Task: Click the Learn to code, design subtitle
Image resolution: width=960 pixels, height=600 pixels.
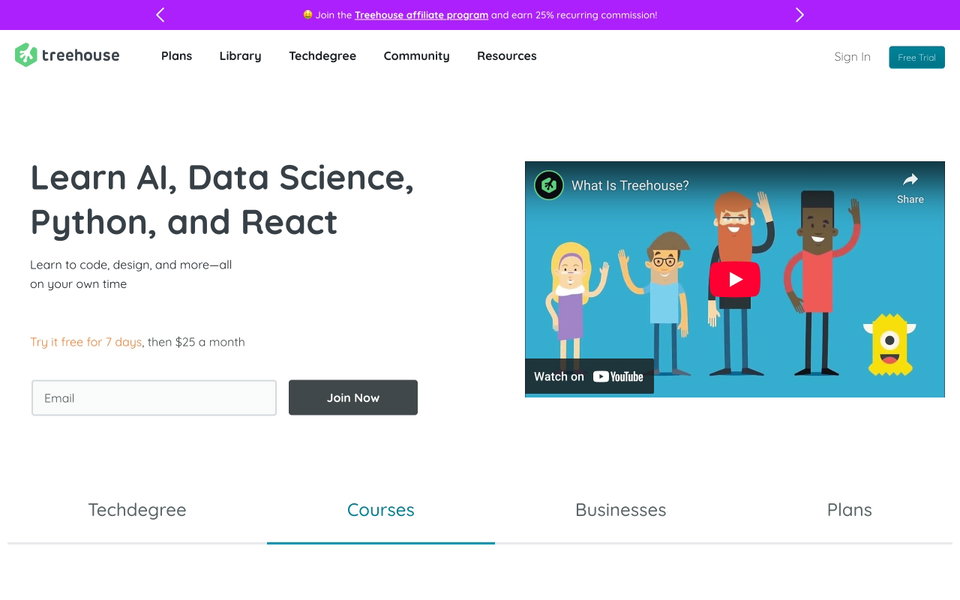Action: tap(131, 274)
